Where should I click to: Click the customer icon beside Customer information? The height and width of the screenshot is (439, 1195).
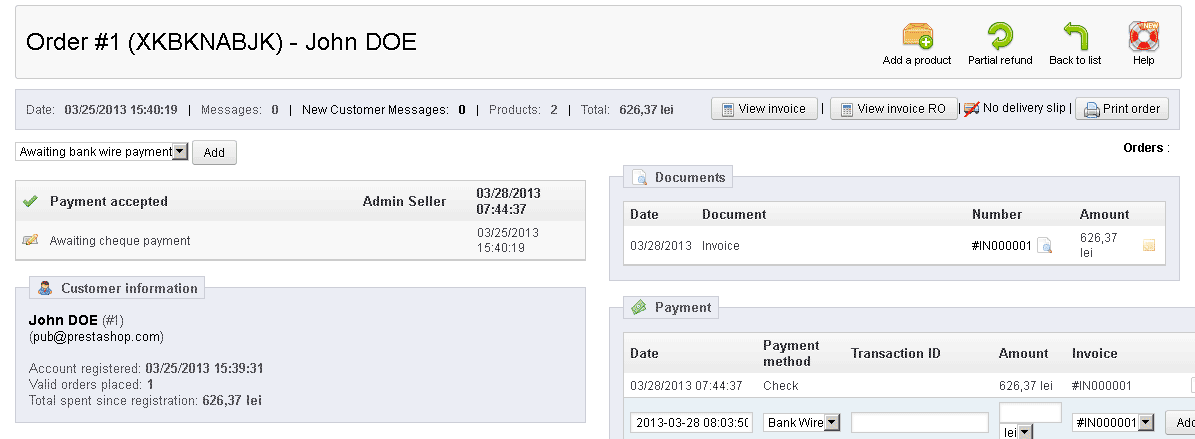[45, 288]
